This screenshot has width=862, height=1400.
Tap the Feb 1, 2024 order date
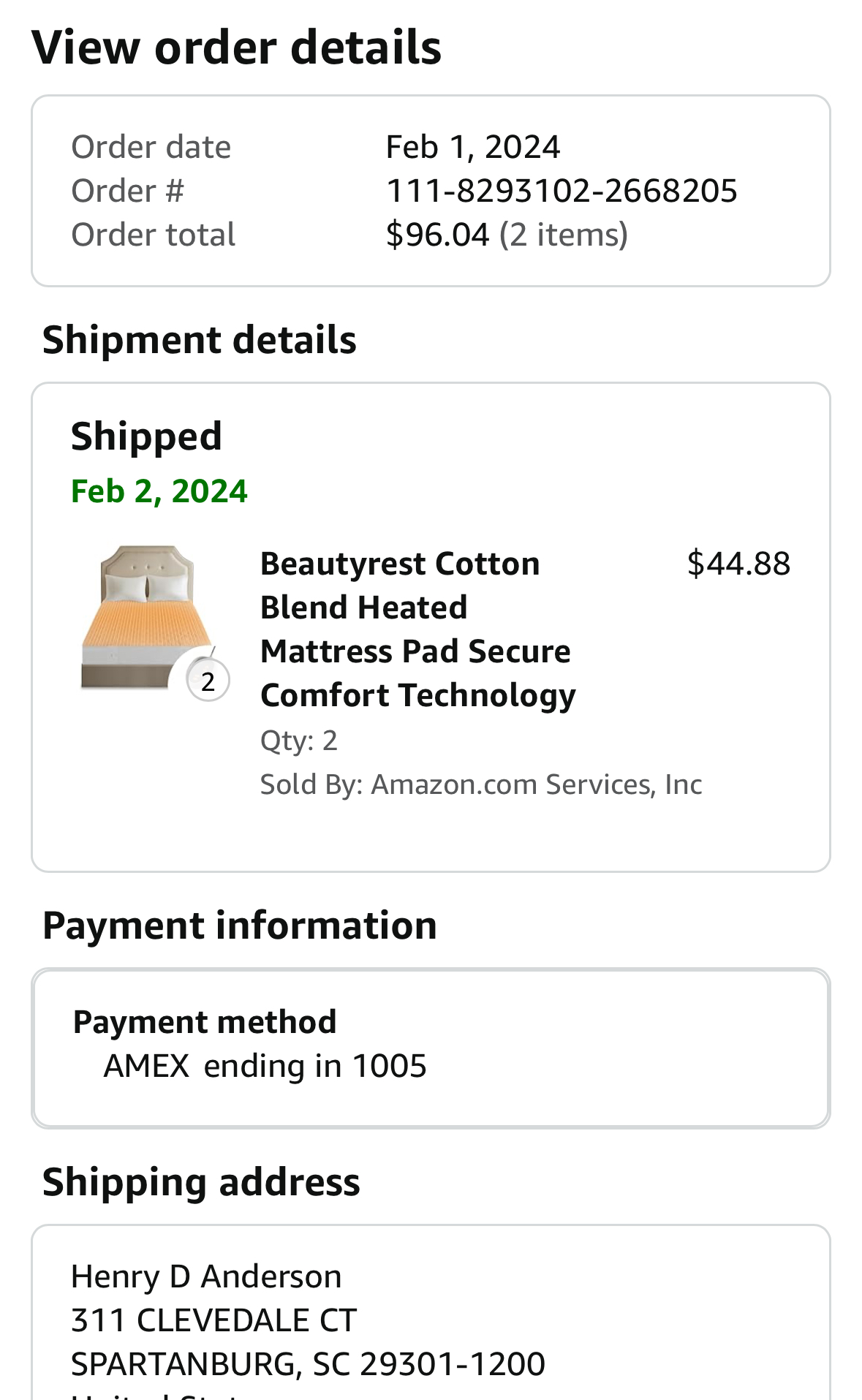point(473,147)
